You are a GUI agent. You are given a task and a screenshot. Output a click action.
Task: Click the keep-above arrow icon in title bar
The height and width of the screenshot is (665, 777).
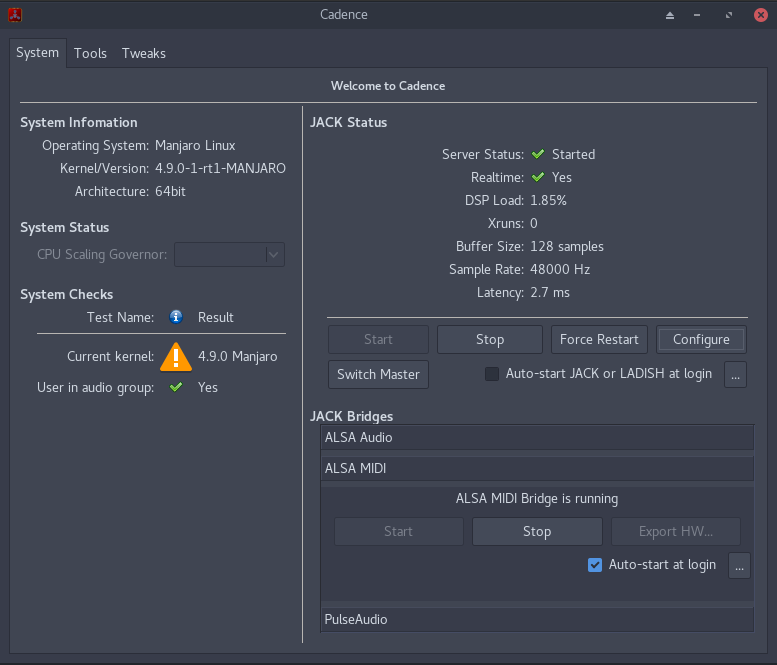pyautogui.click(x=670, y=15)
